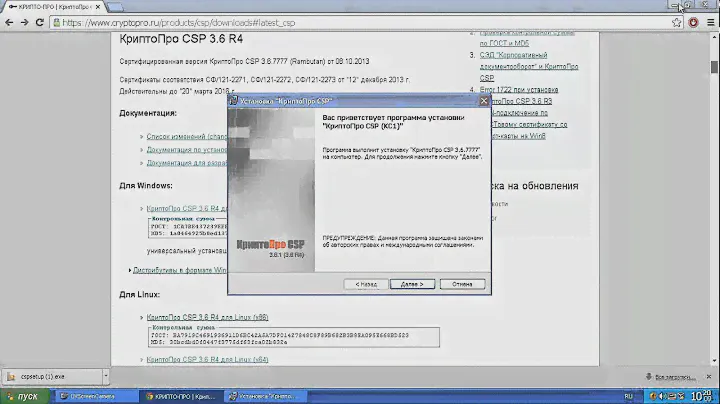Viewport: 720px width, 404px height.
Task: Switch to the КРИПТО-ПРО browser taskbar button
Action: click(x=178, y=396)
